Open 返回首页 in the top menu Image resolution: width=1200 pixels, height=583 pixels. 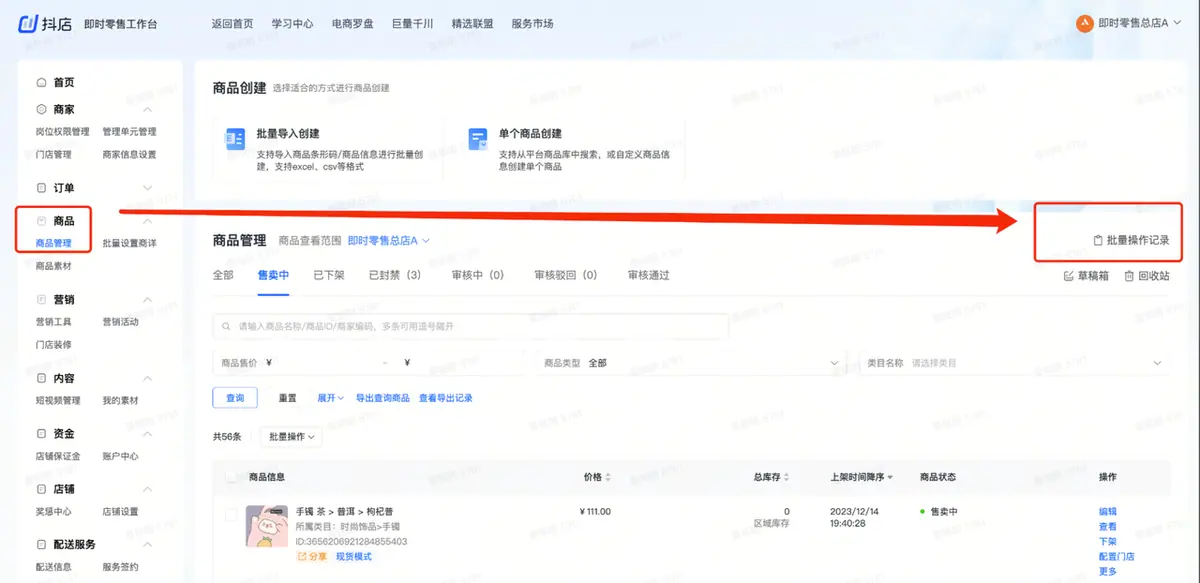point(232,23)
